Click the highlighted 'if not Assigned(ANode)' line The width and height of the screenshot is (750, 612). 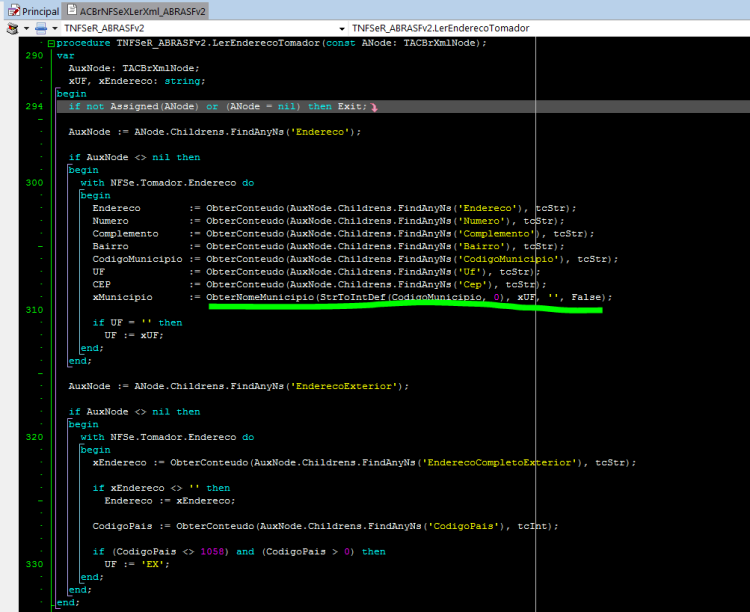(x=403, y=106)
